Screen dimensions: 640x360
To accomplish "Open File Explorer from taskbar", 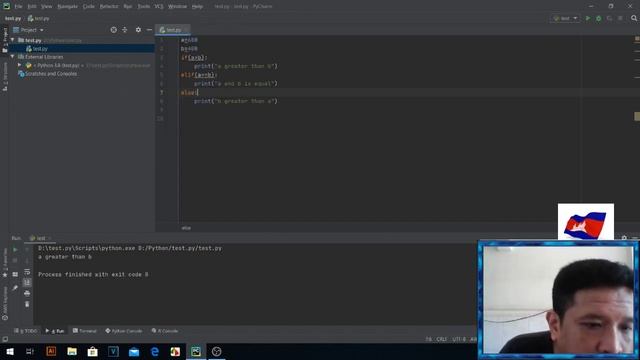I will [x=72, y=351].
